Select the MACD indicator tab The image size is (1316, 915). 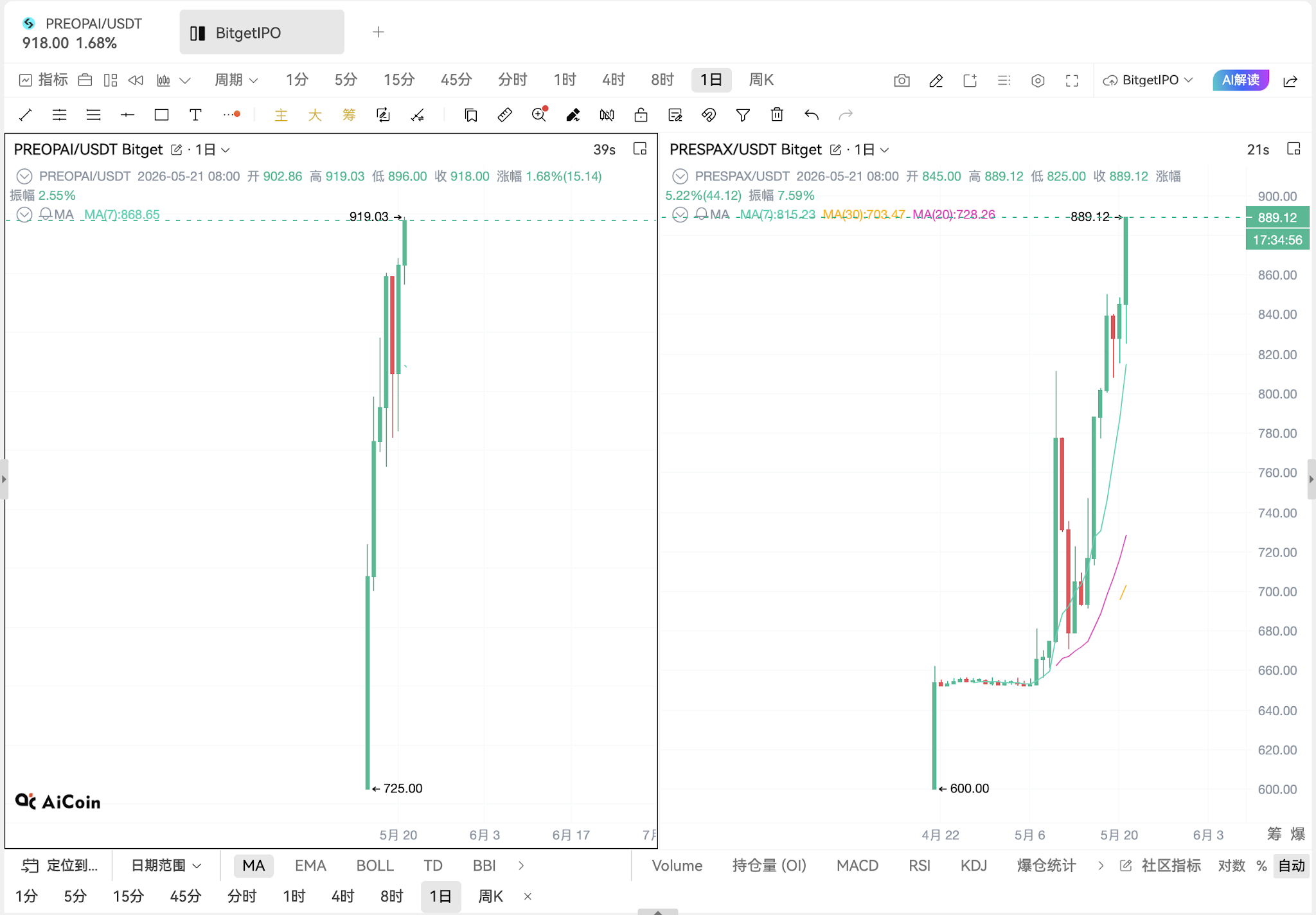coord(857,866)
